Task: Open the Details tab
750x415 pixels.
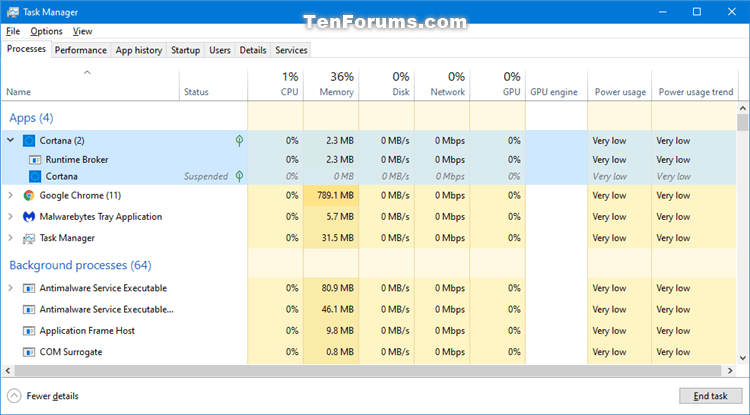Action: [x=253, y=50]
